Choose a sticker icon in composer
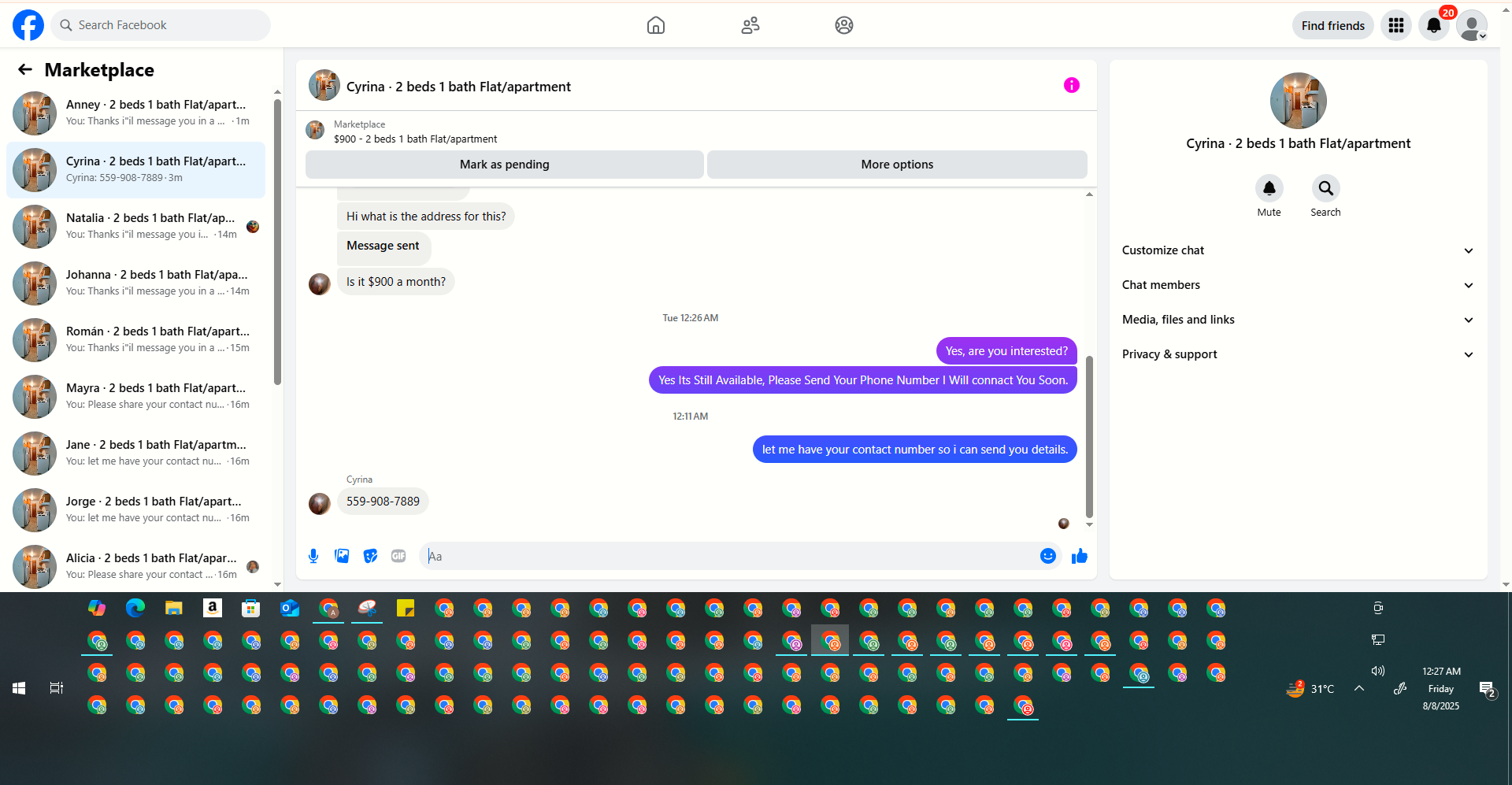The width and height of the screenshot is (1512, 785). pyautogui.click(x=370, y=556)
